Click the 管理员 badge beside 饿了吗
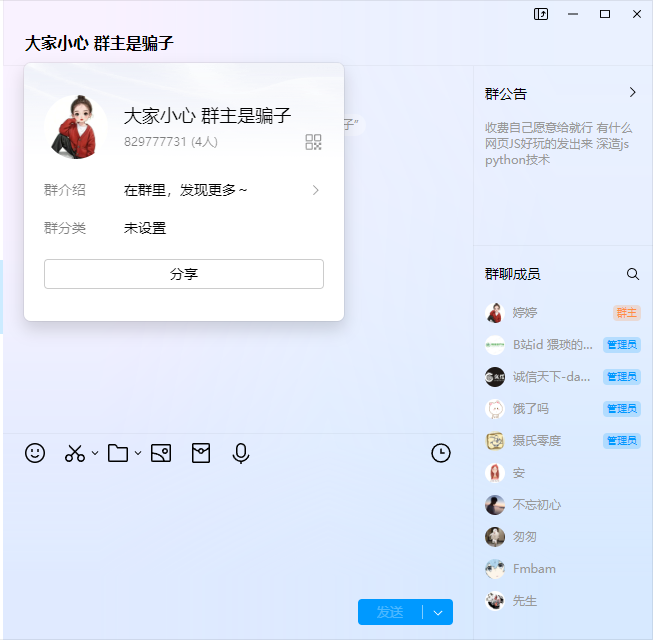This screenshot has height=640, width=653. 622,409
